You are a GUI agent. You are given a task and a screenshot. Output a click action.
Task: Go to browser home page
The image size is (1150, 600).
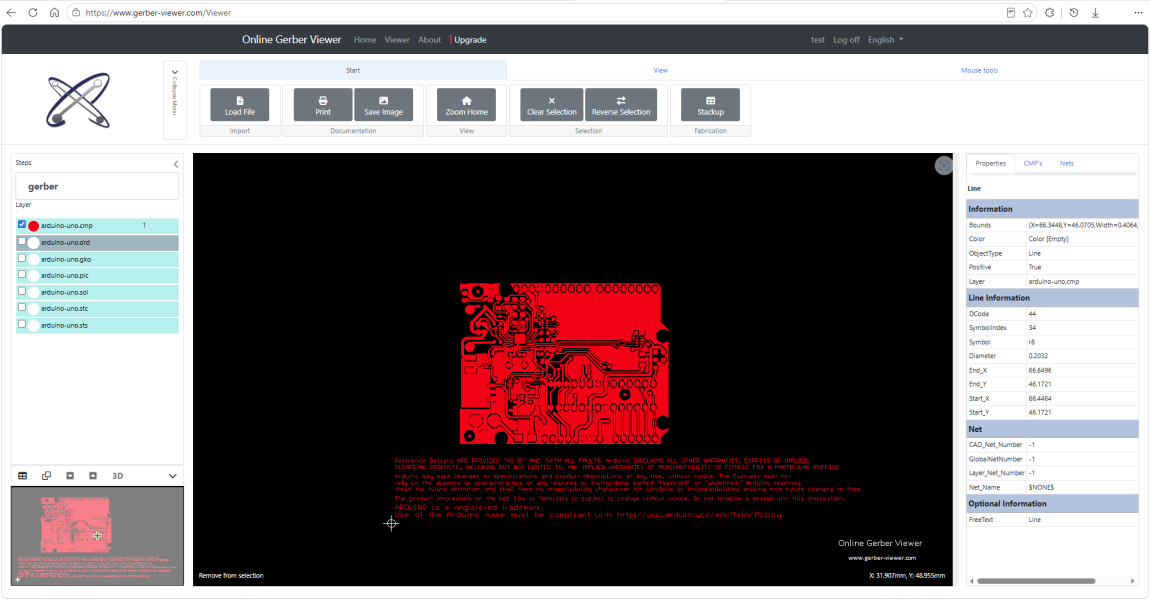54,12
